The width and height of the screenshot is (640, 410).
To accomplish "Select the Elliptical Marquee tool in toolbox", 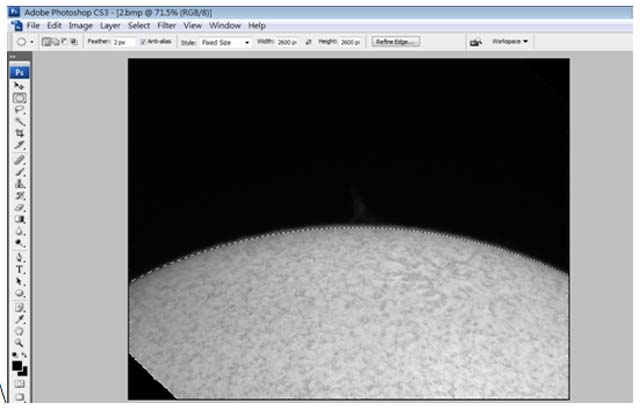I will [19, 98].
